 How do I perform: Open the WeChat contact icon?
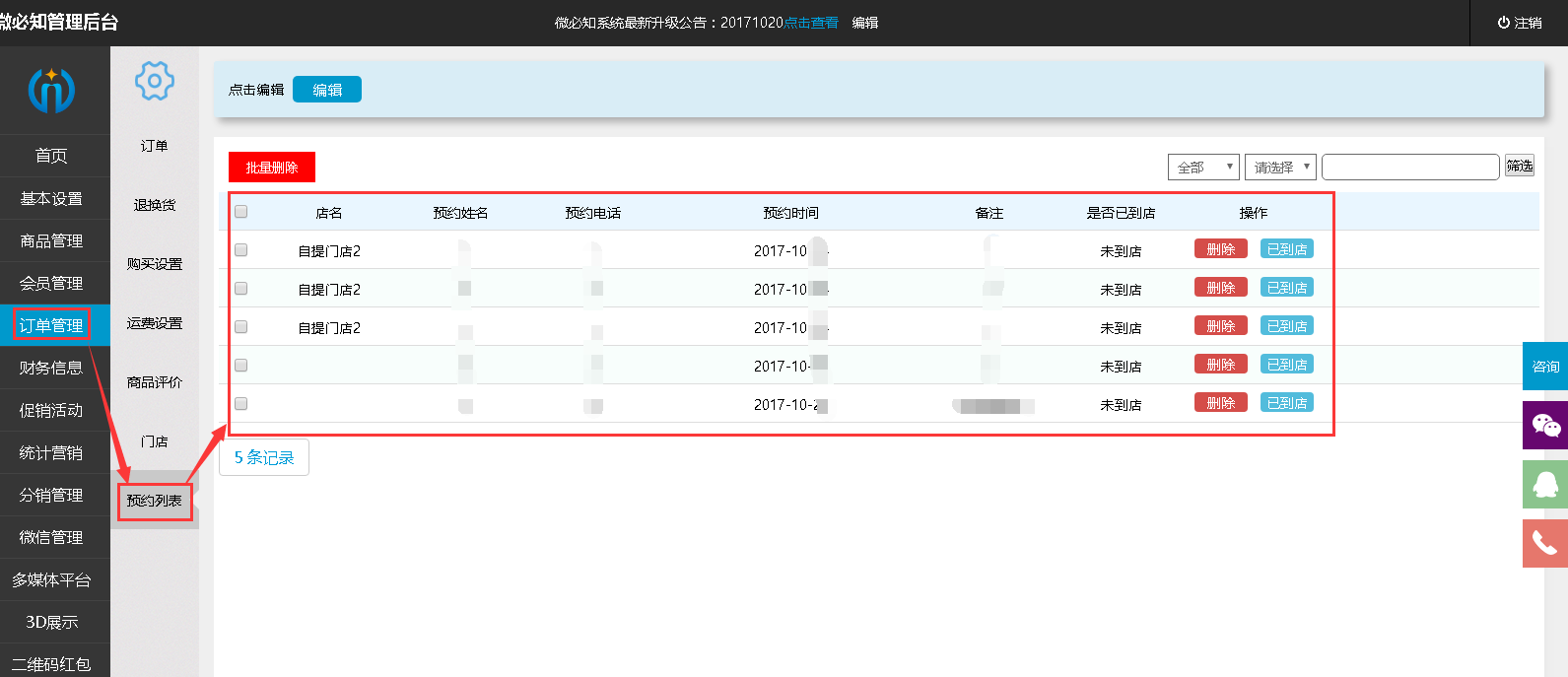coord(1544,426)
